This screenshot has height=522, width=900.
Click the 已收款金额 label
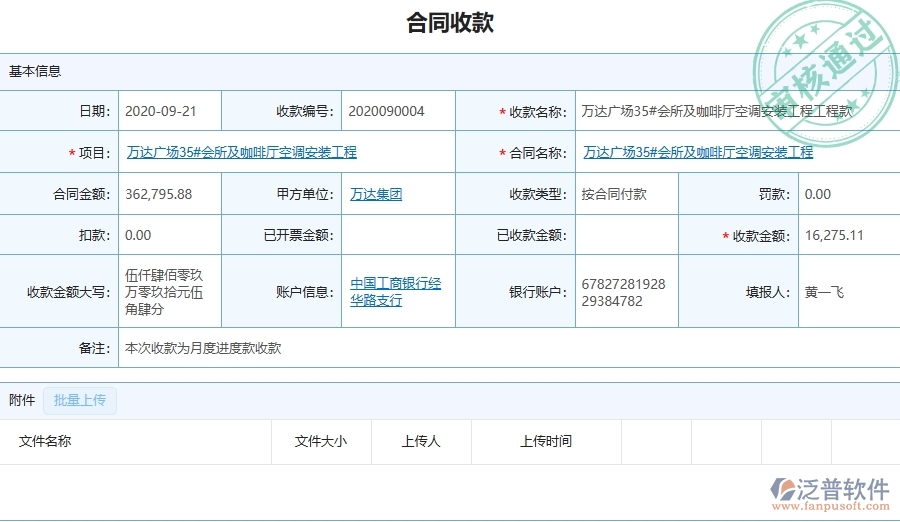[x=532, y=235]
